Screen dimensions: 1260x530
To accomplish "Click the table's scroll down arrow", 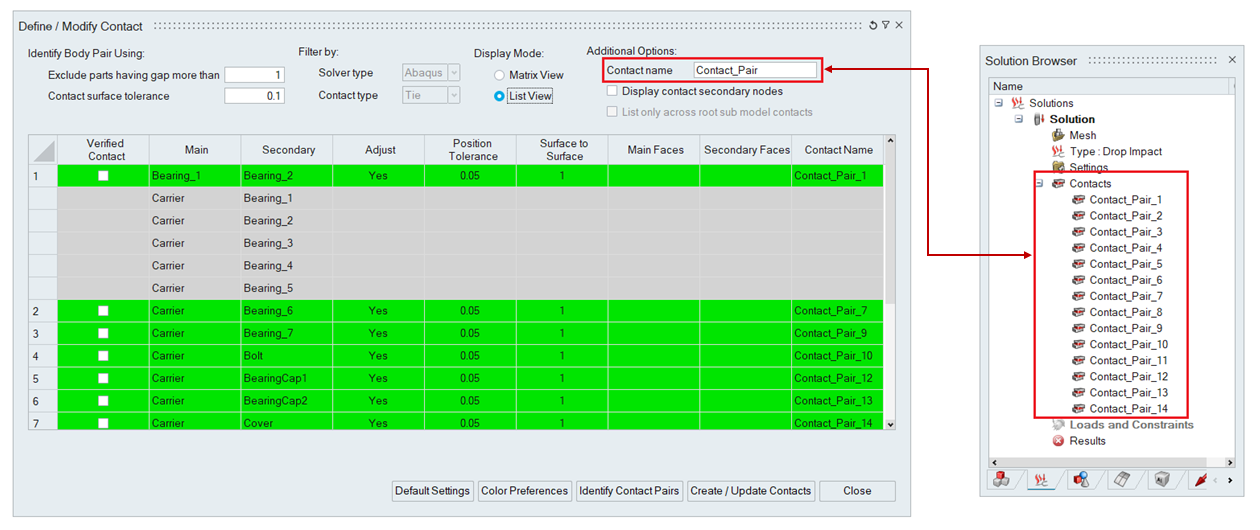I will point(890,424).
